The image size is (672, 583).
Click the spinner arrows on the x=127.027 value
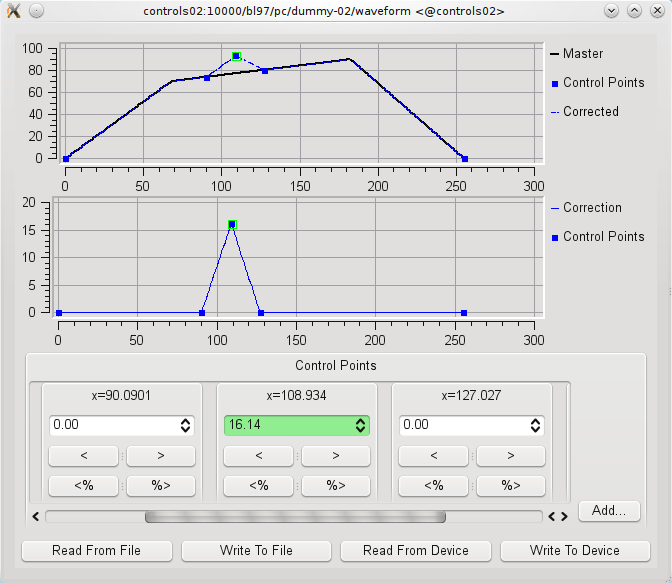(x=534, y=425)
